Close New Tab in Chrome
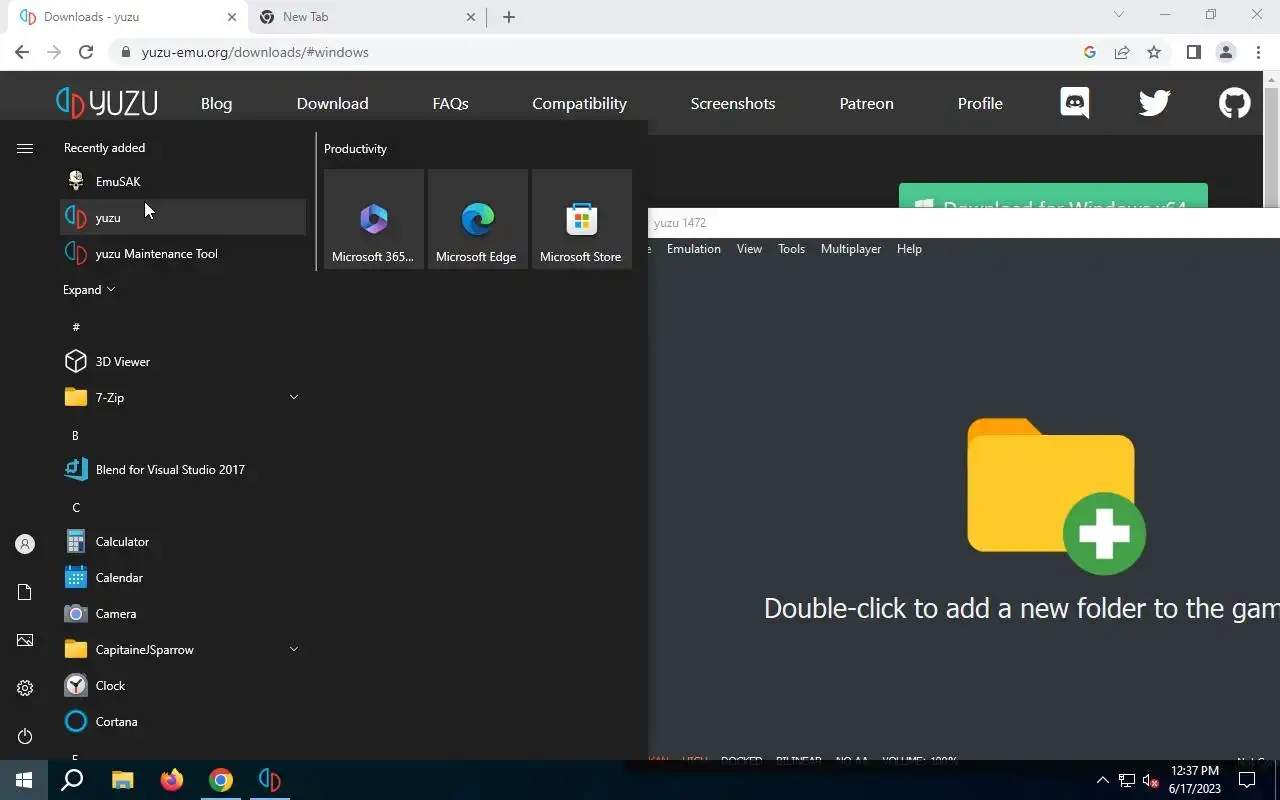 [471, 17]
